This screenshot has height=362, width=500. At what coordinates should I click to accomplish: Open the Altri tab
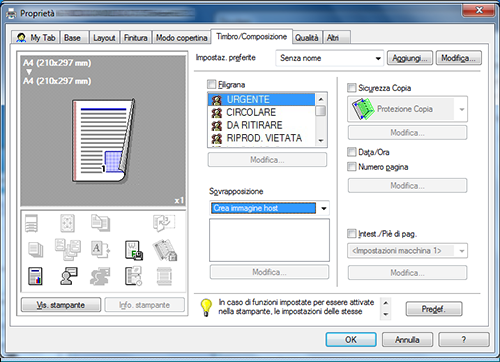tap(336, 38)
